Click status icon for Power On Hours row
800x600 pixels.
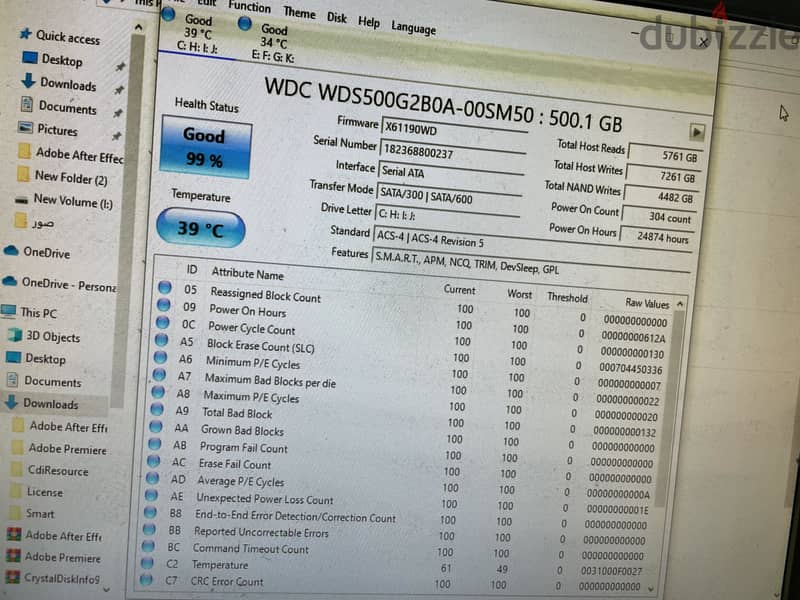(163, 305)
